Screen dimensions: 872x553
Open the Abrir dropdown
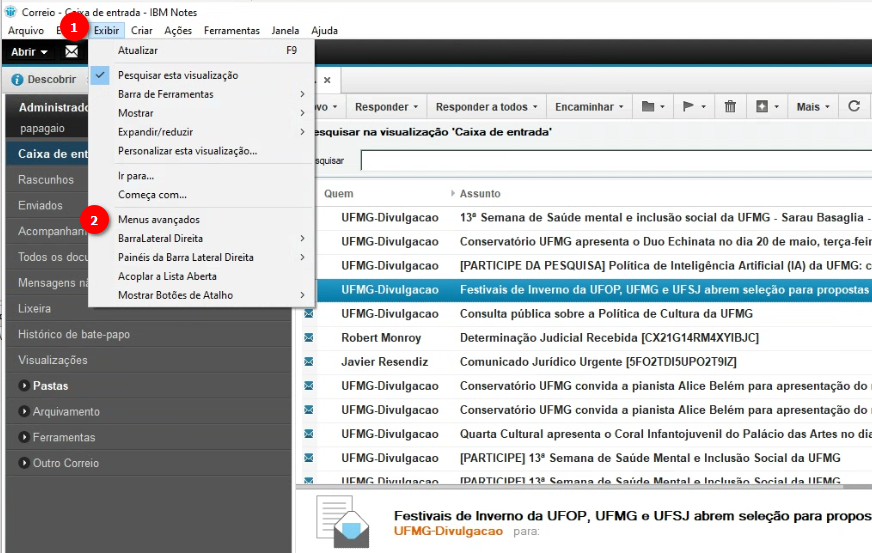(x=29, y=52)
